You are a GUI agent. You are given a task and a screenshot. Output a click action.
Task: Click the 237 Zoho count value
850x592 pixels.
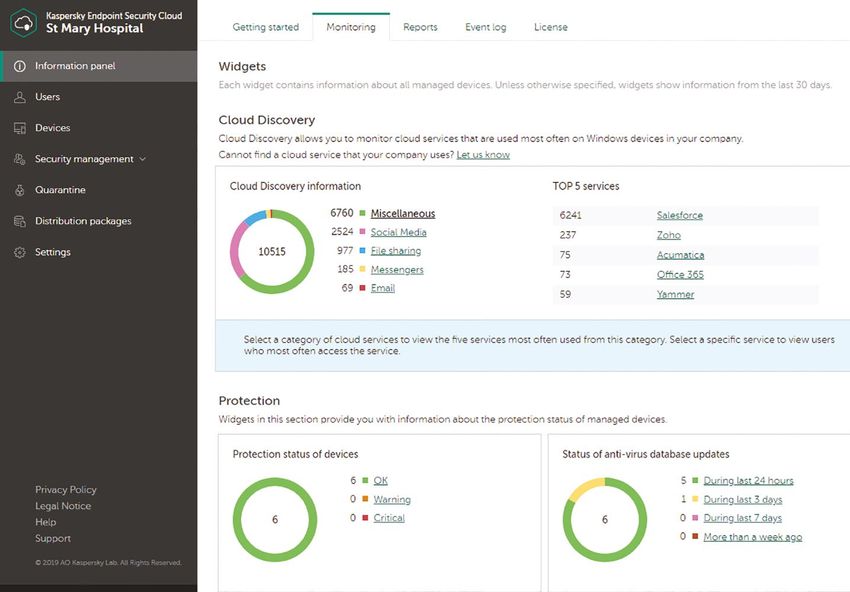[x=568, y=235]
